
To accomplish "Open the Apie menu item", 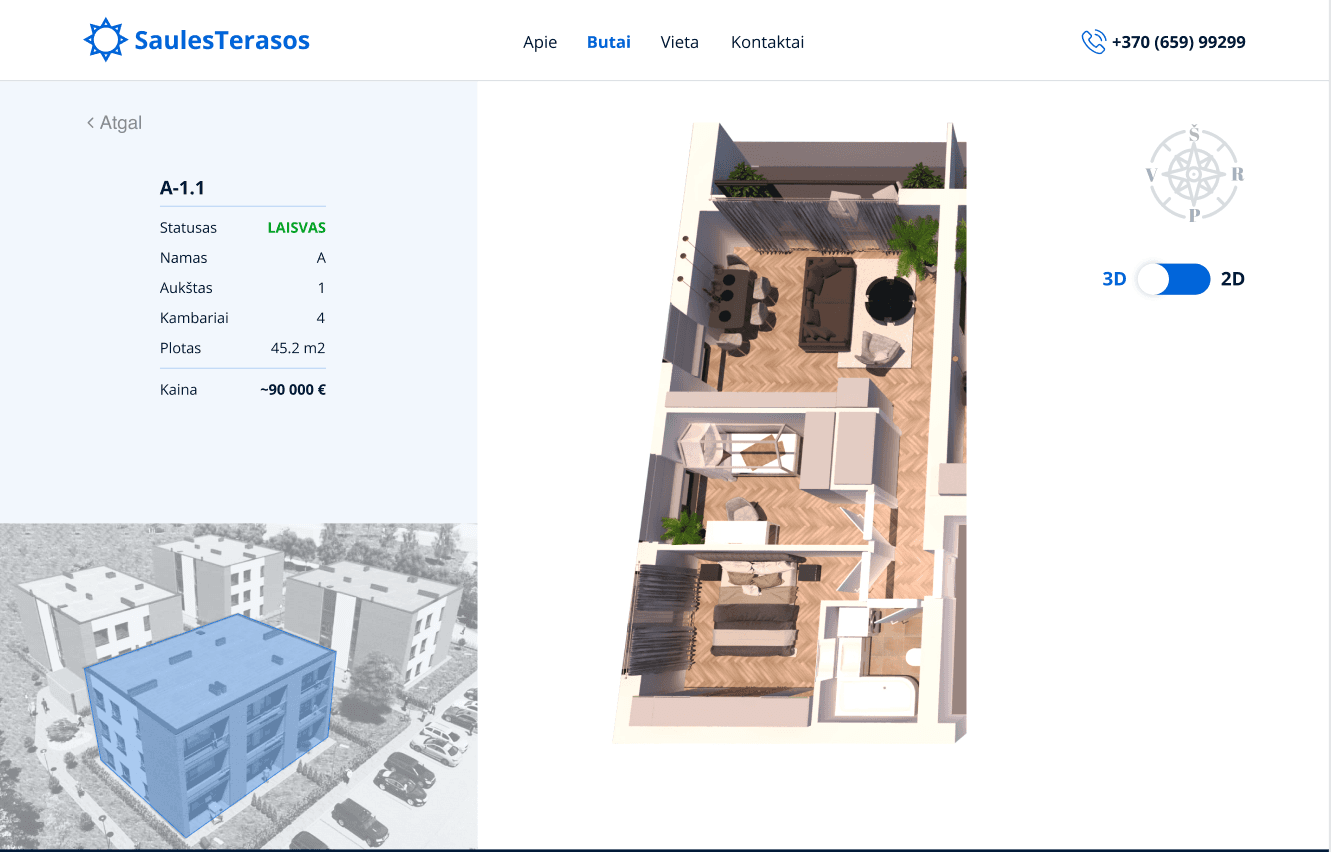I will 540,42.
